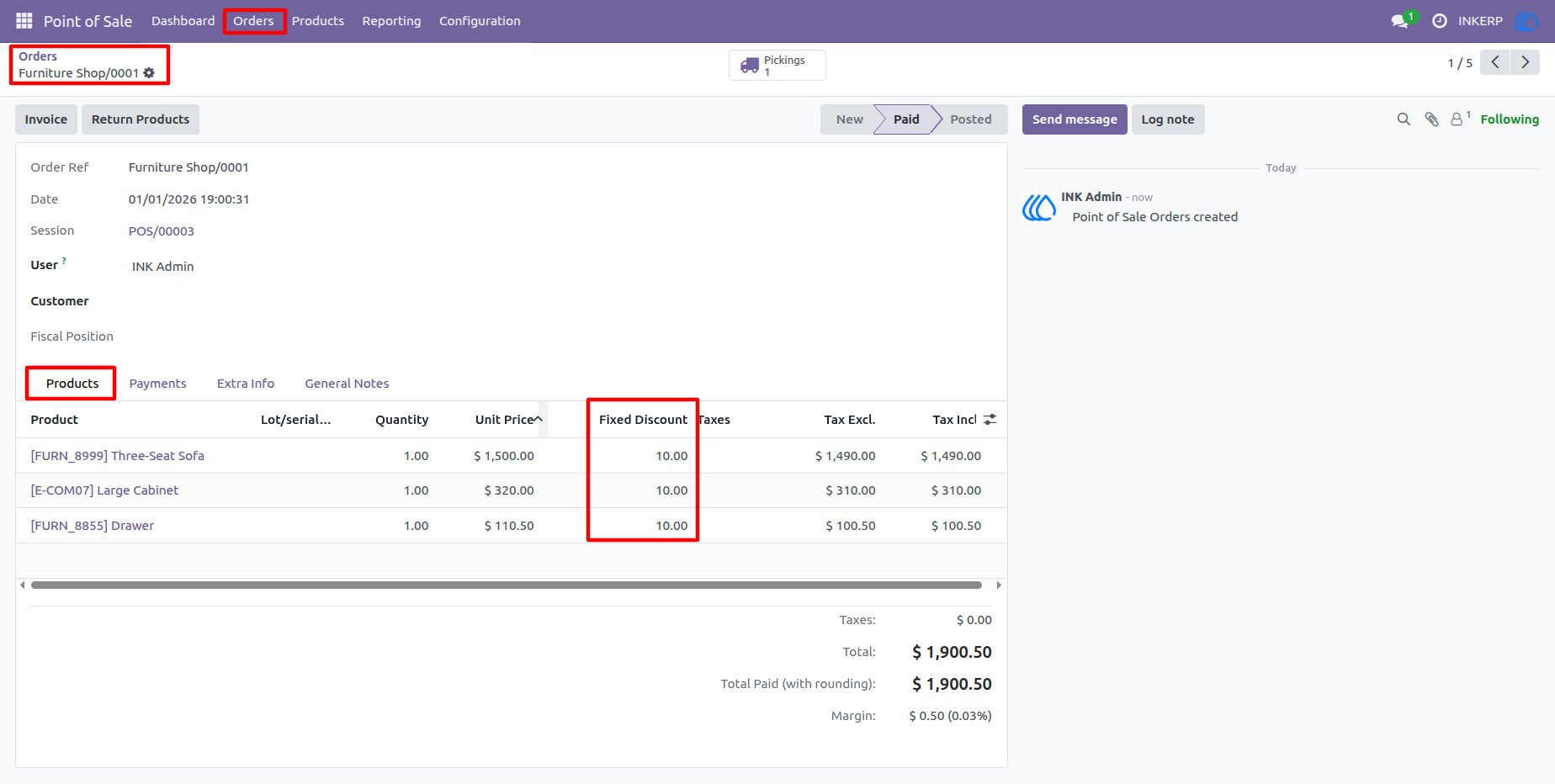This screenshot has width=1555, height=784.
Task: Open Orders breadcrumb link
Action: pyautogui.click(x=38, y=56)
